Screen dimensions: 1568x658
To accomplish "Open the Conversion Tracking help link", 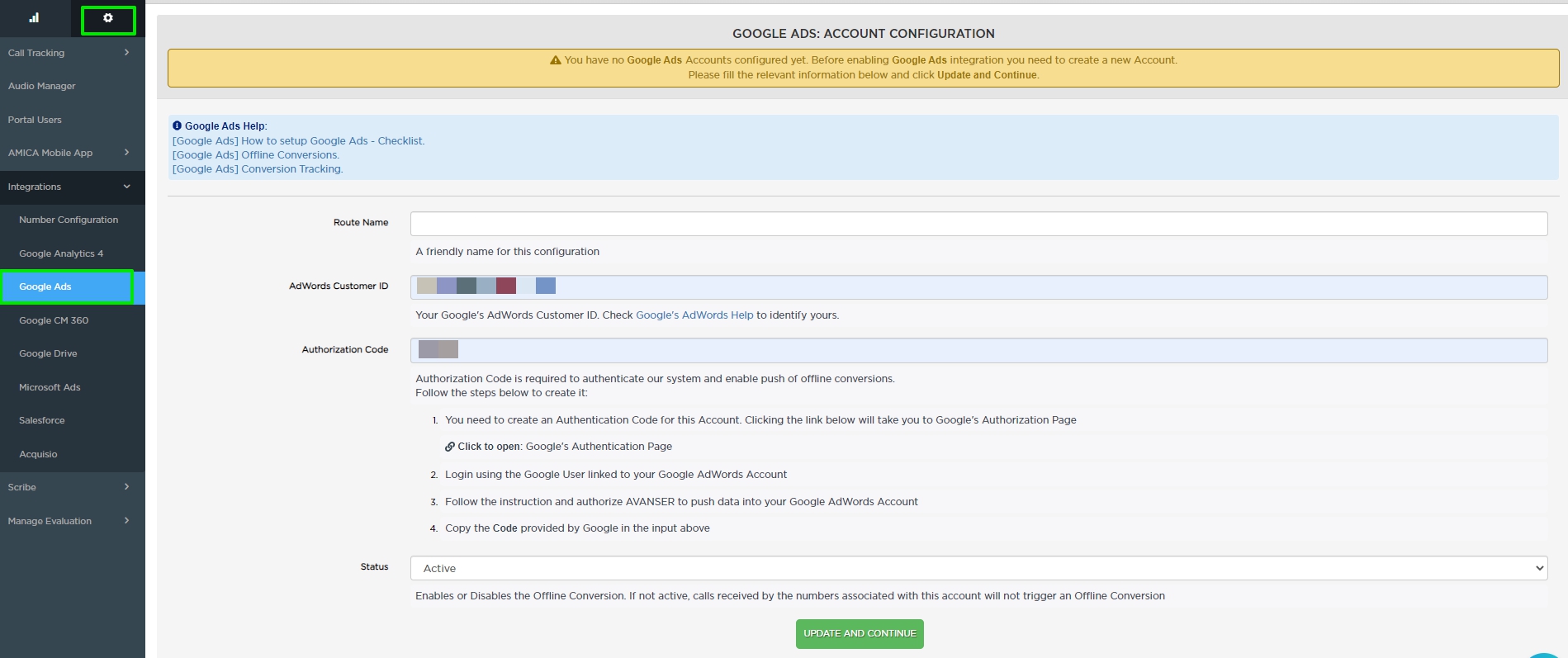I will pyautogui.click(x=258, y=169).
